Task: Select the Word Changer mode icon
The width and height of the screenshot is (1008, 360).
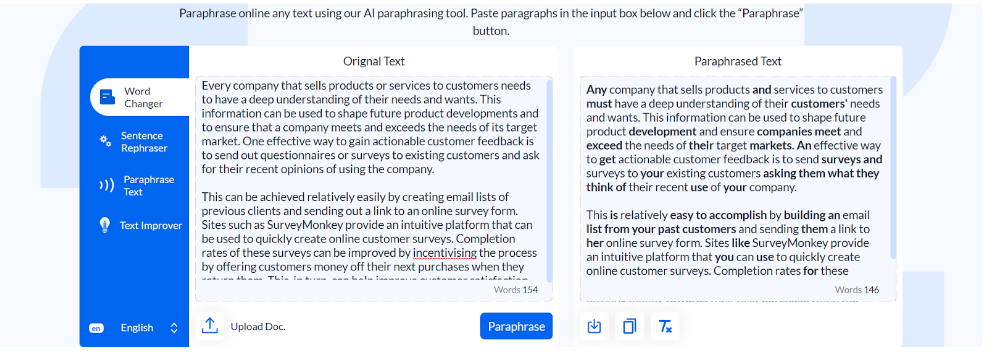Action: 107,97
